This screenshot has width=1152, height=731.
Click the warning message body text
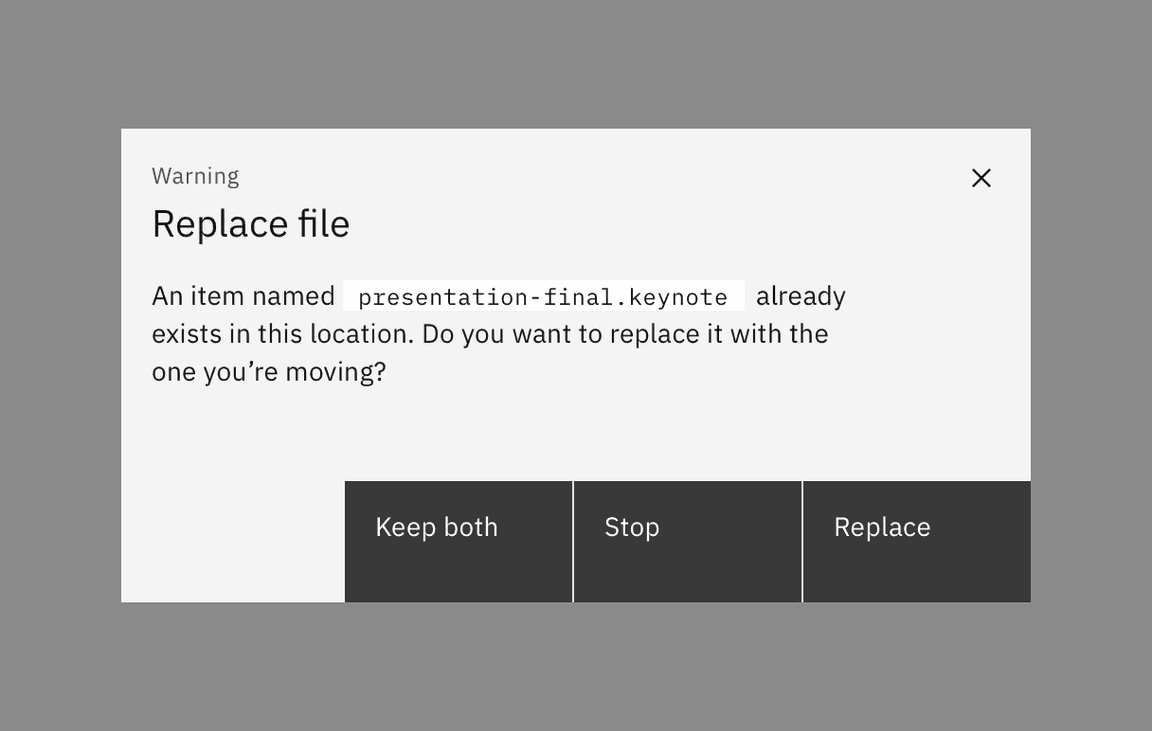pos(490,333)
